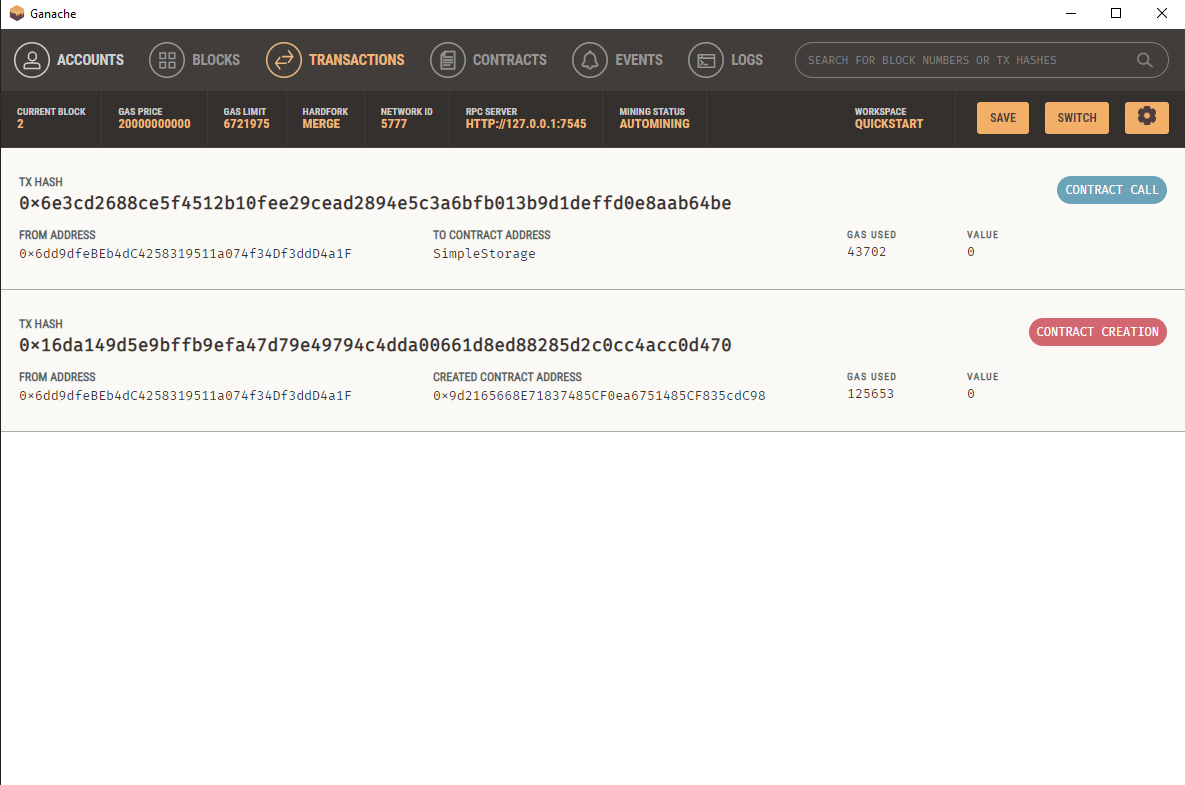Click the Events bell icon
Viewport: 1185px width, 785px height.
(590, 60)
